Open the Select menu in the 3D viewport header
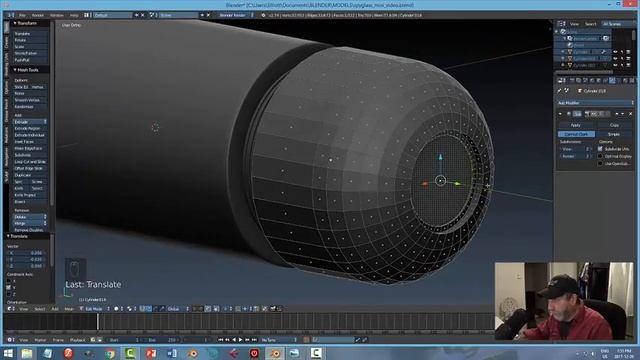This screenshot has width=640, height=360. tap(40, 309)
